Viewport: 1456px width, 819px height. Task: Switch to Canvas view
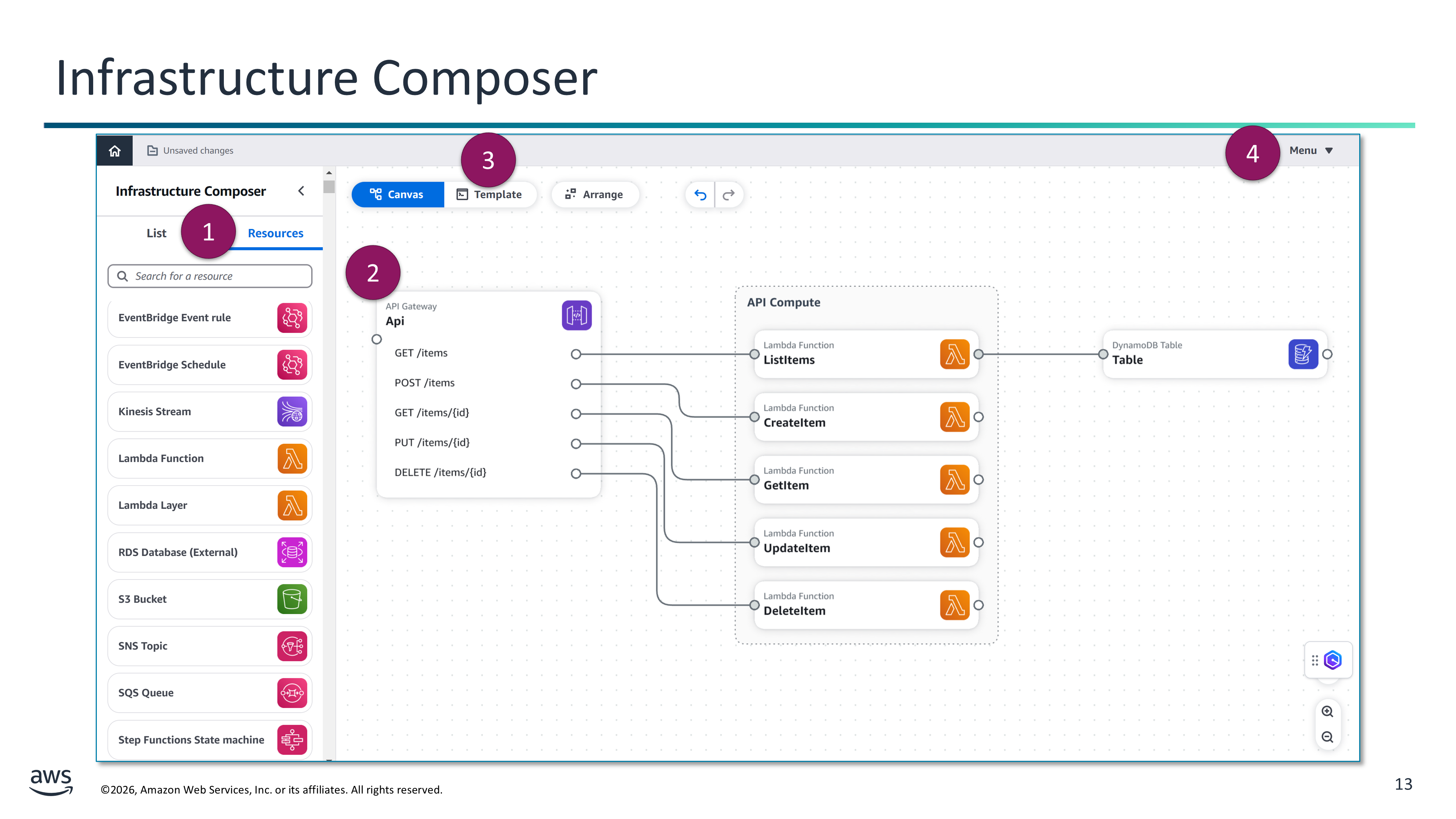coord(397,194)
